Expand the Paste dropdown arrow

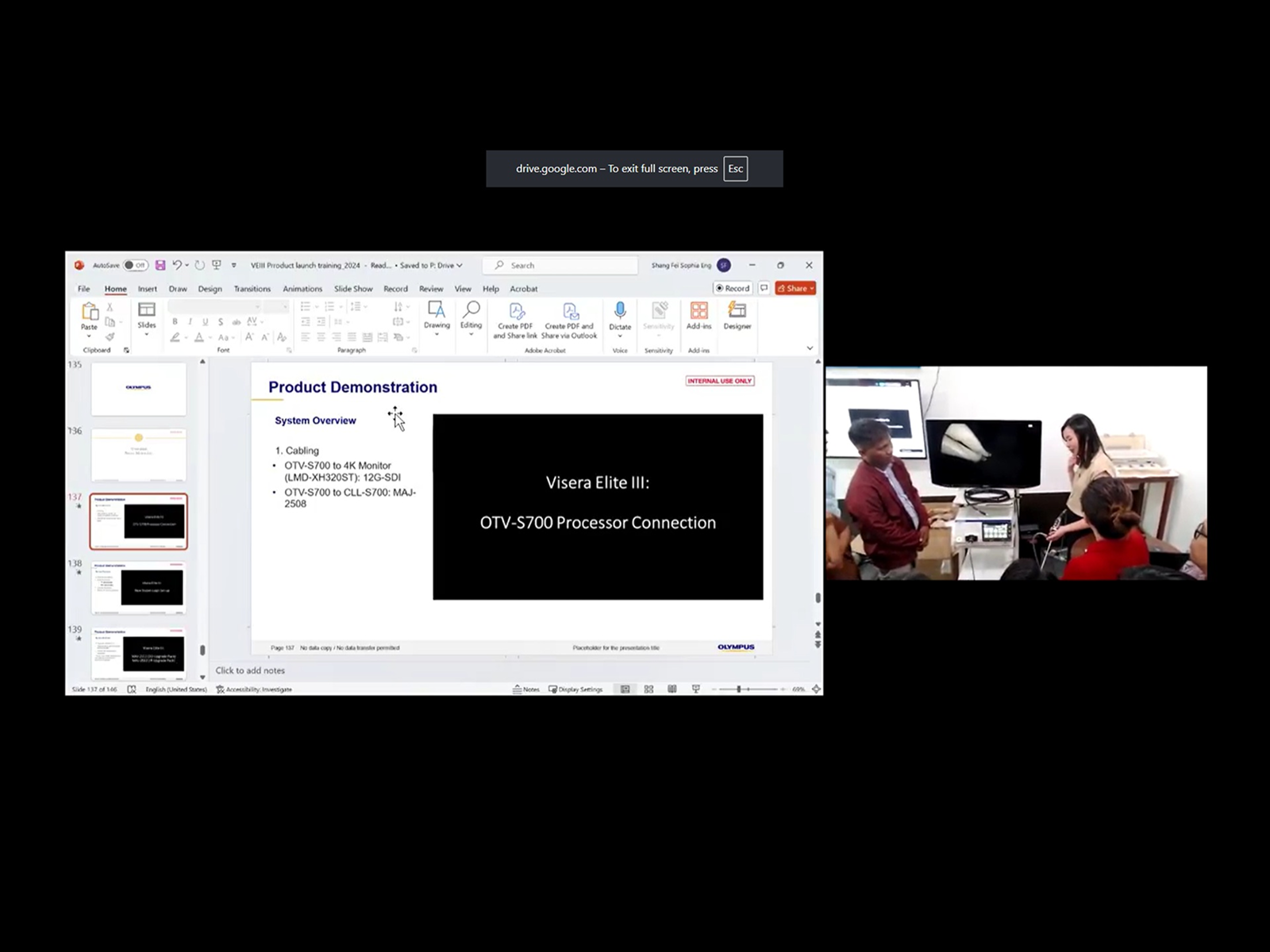[89, 336]
